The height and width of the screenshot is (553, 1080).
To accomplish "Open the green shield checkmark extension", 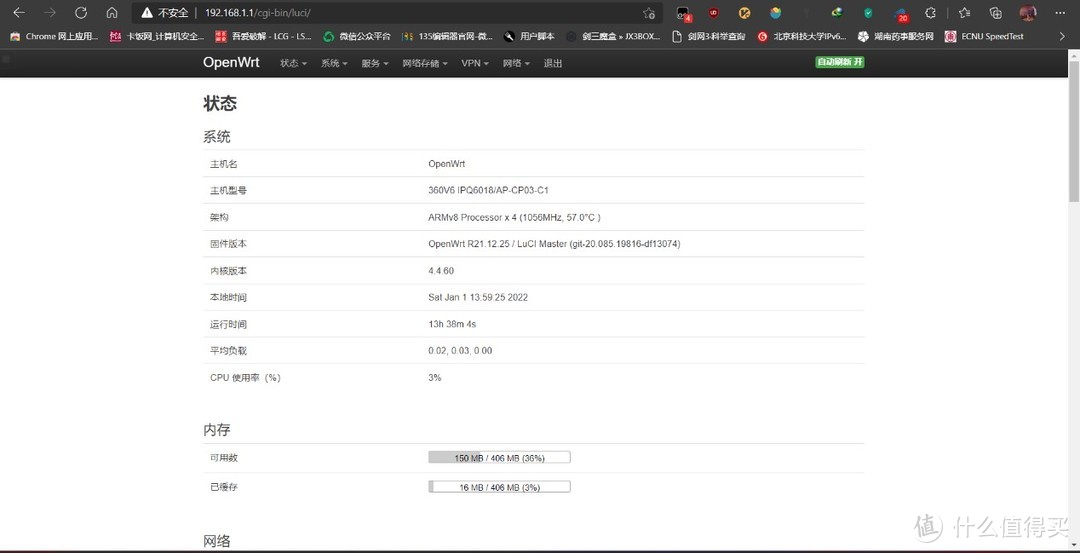I will (868, 13).
